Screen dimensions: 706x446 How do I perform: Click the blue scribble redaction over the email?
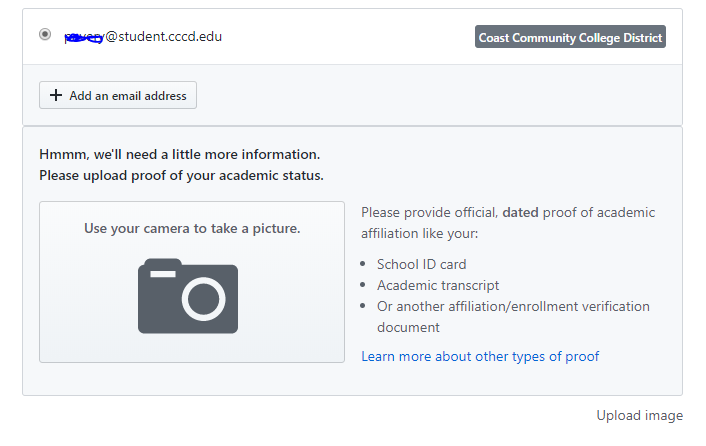[84, 37]
